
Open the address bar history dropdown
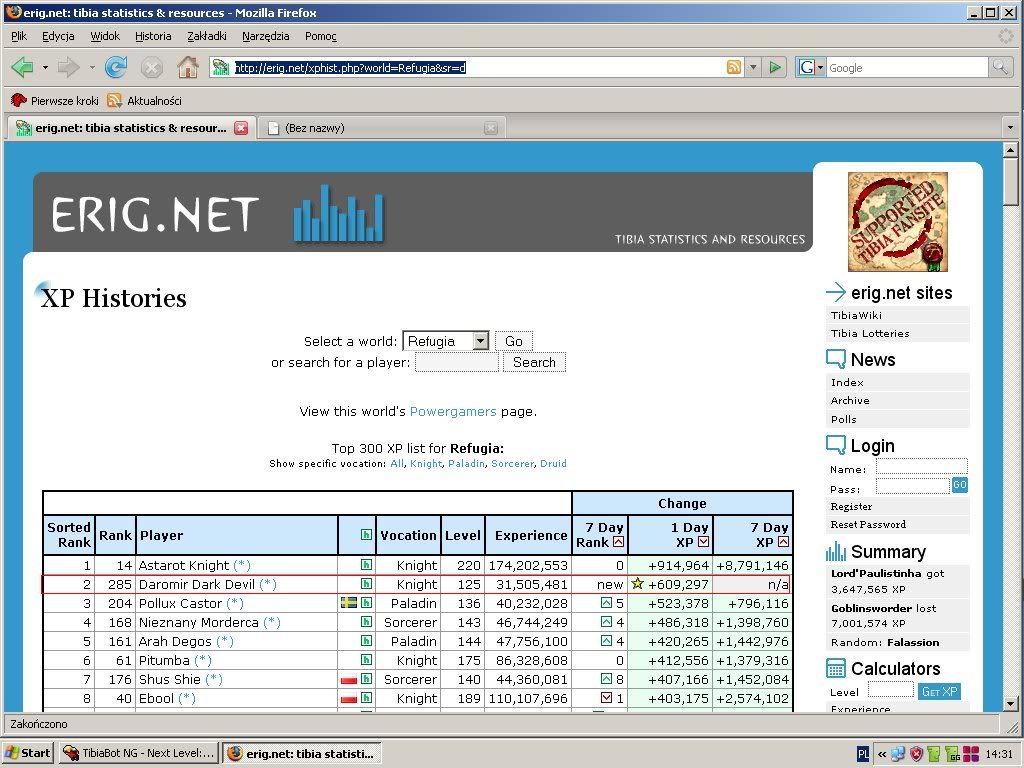pyautogui.click(x=753, y=67)
